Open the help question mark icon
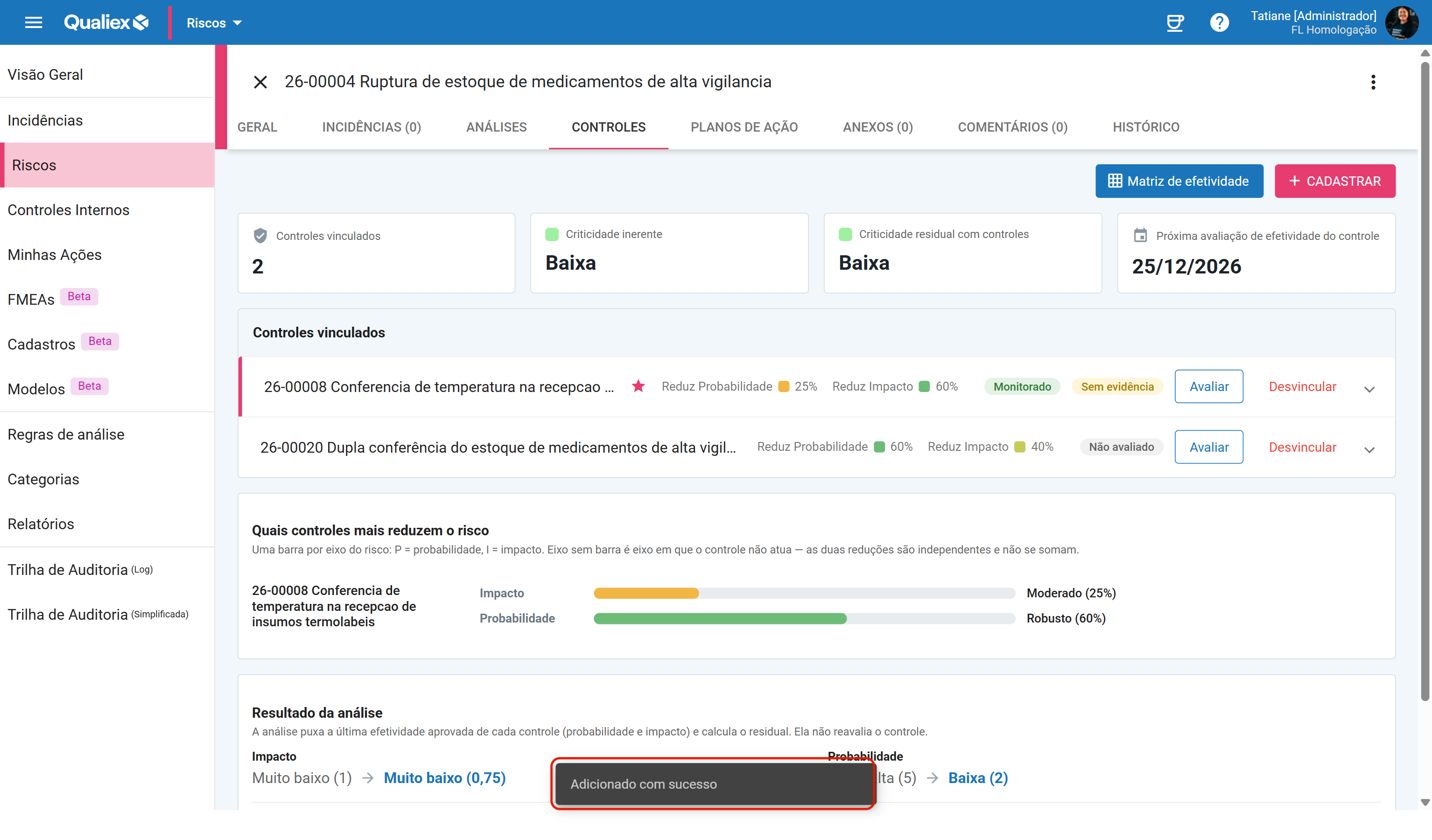The image size is (1432, 840). (1219, 23)
